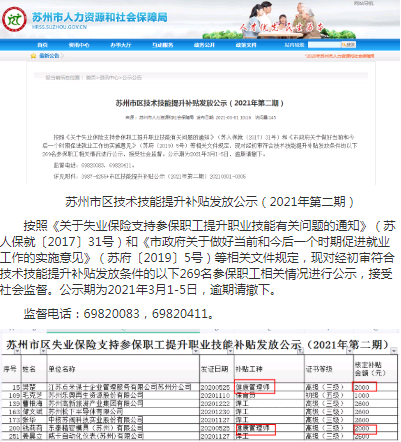
Task: Select the 苏州高新旅游产业集团有限公司 cell
Action: [123, 404]
